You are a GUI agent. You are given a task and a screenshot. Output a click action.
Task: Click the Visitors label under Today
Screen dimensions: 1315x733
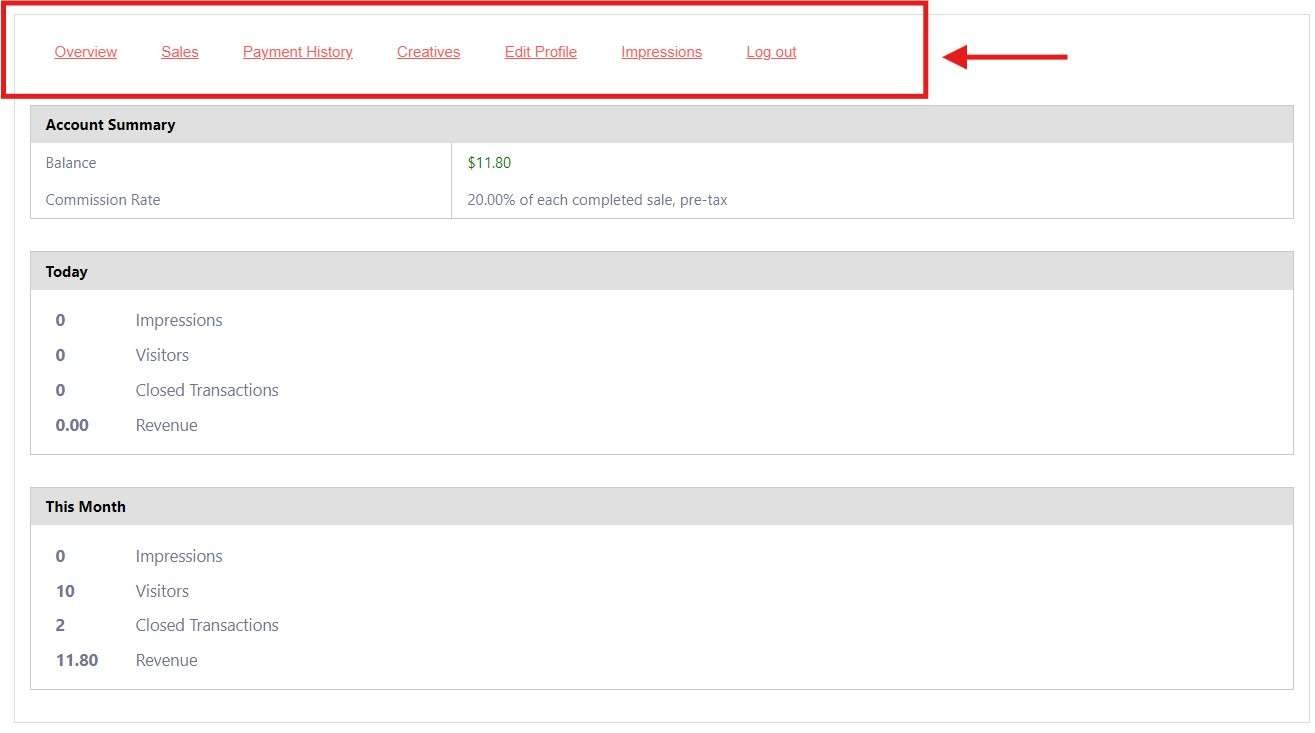[162, 355]
